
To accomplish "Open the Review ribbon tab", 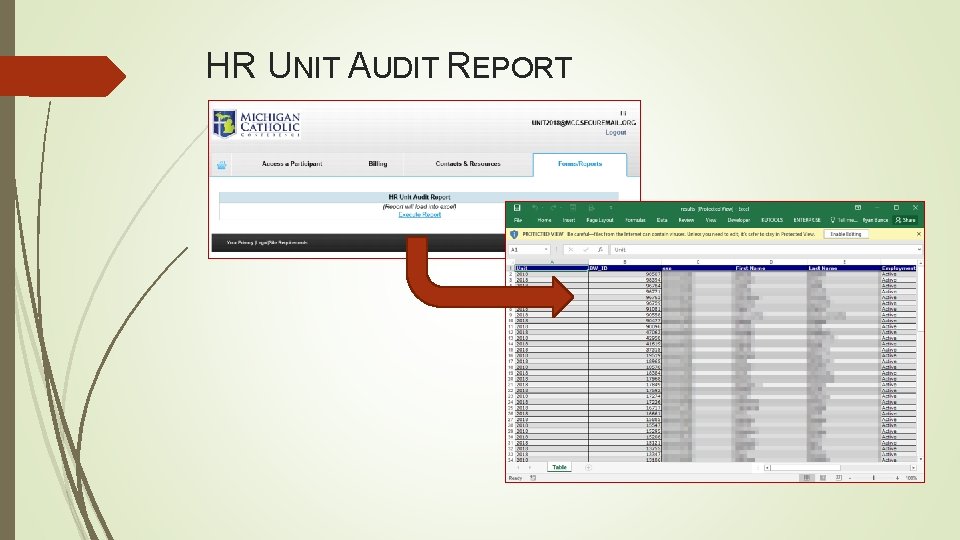I will coord(686,220).
